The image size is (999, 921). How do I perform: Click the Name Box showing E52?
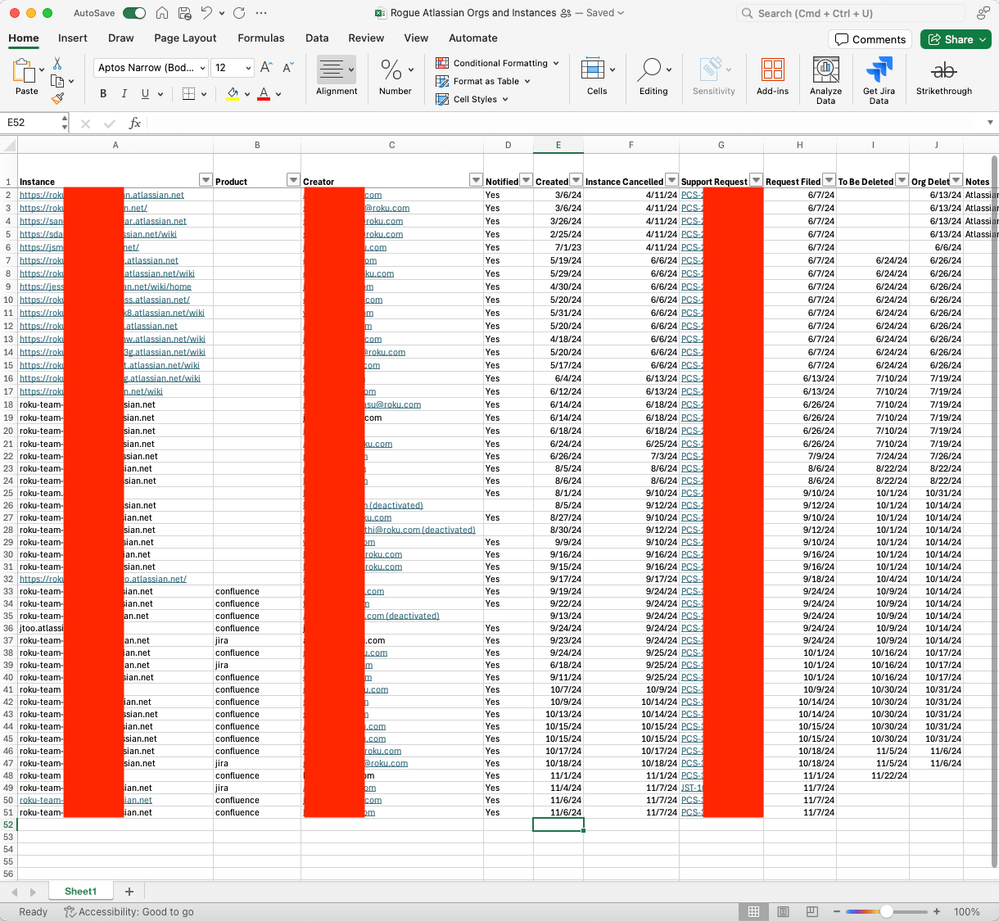[x=33, y=122]
